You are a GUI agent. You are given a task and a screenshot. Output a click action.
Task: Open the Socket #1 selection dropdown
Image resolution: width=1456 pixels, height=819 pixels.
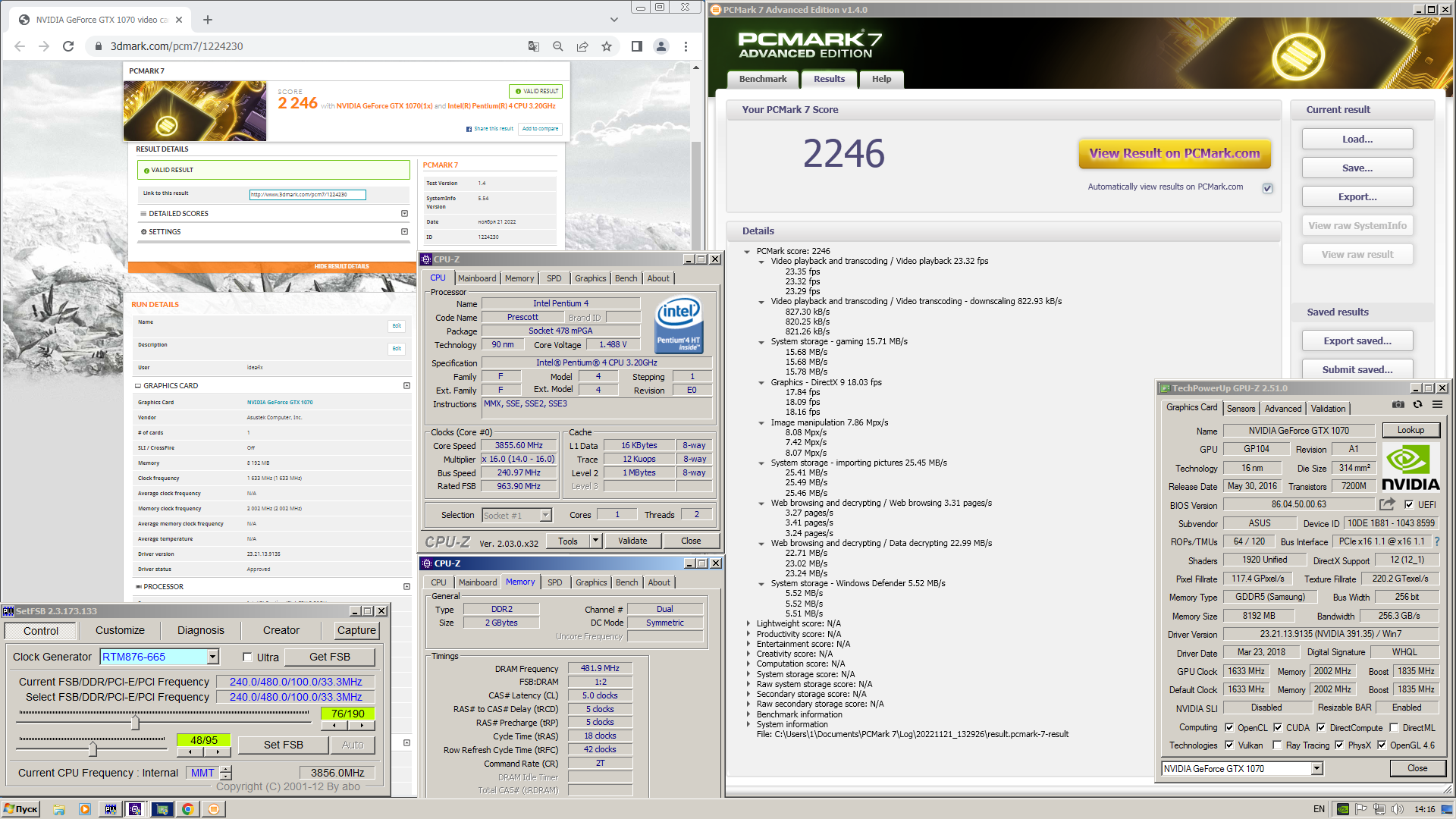pyautogui.click(x=545, y=515)
